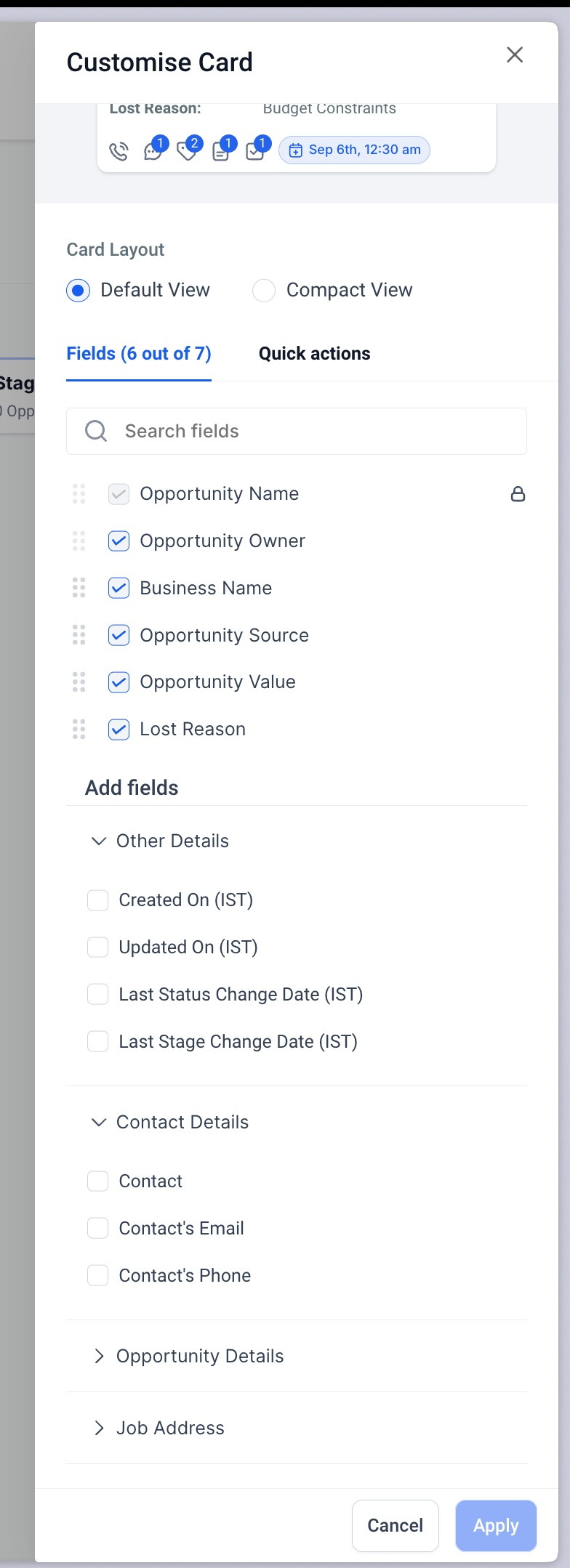Click the tasks checkmark icon on card

[256, 150]
